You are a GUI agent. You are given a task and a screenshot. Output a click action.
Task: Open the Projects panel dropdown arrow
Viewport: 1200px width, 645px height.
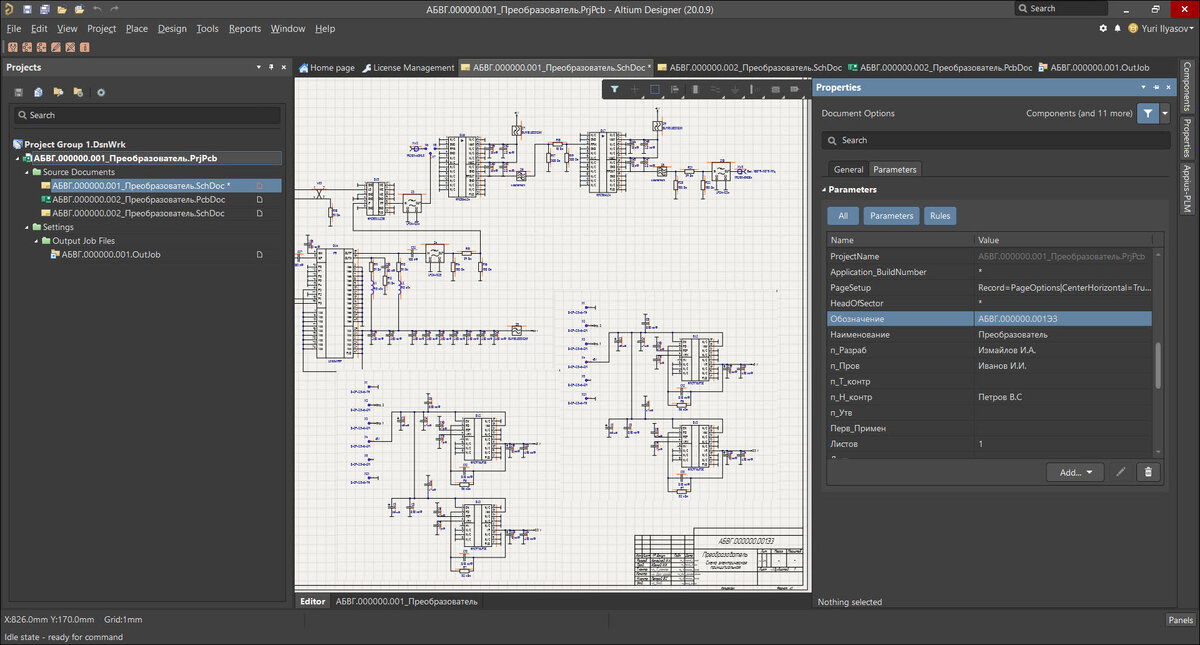click(257, 67)
